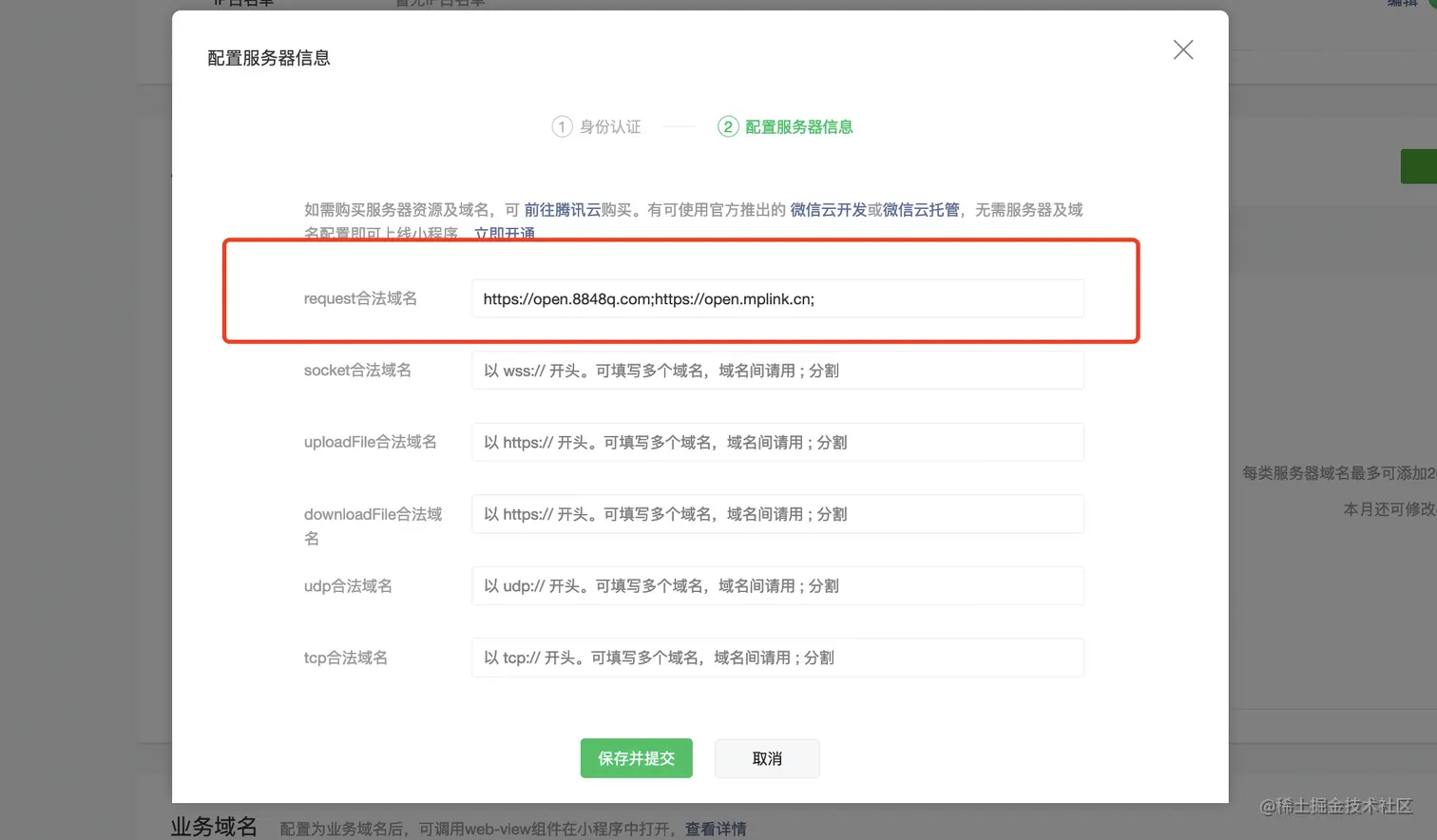1437x840 pixels.
Task: Close the 配置服务器信息 dialog
Action: [1182, 49]
